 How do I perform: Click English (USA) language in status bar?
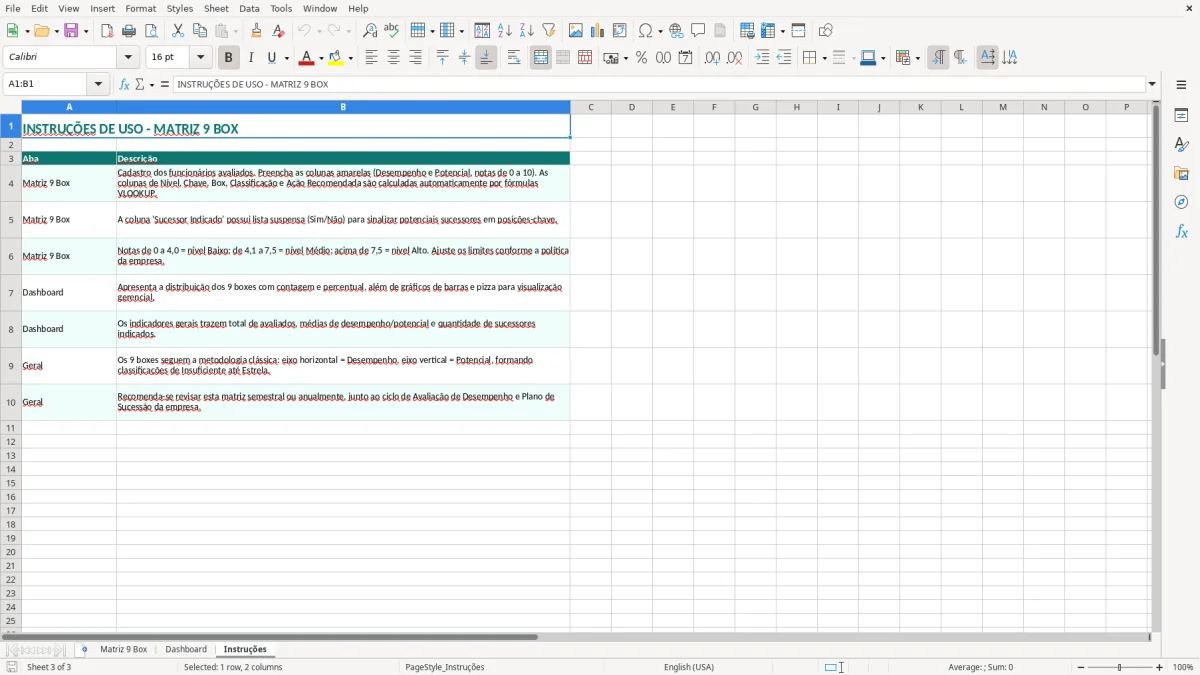point(689,667)
